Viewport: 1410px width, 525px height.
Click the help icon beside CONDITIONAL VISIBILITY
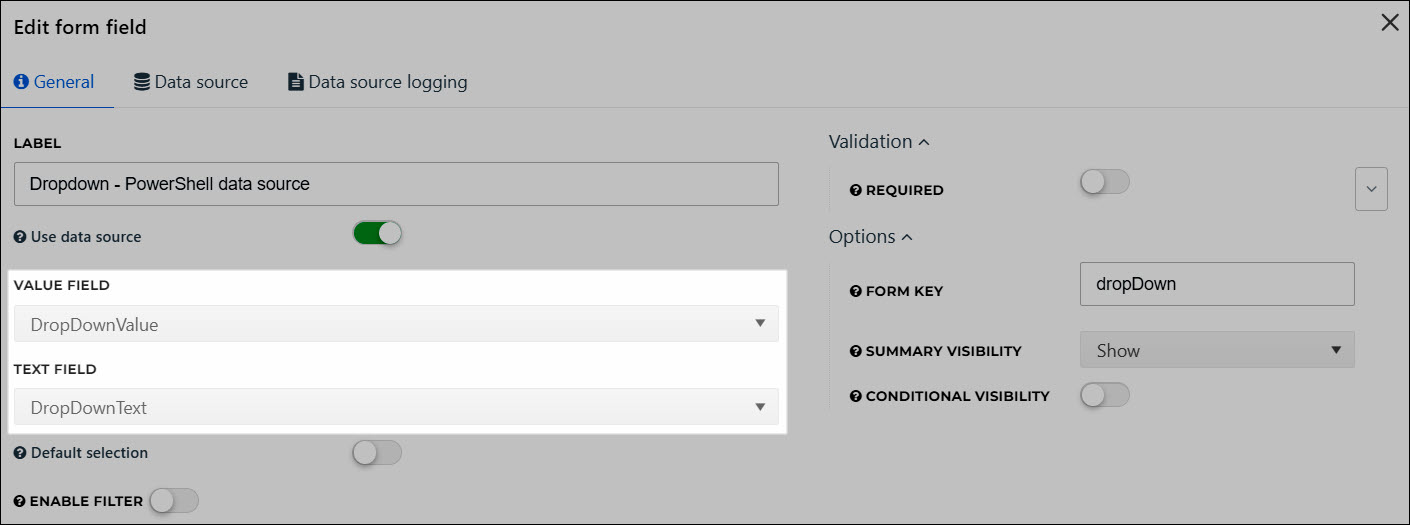tap(856, 396)
